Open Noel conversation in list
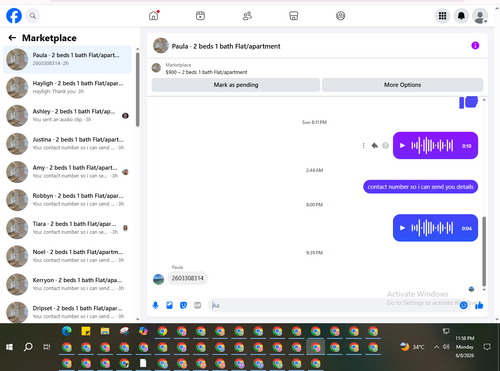500x371 pixels. click(68, 256)
